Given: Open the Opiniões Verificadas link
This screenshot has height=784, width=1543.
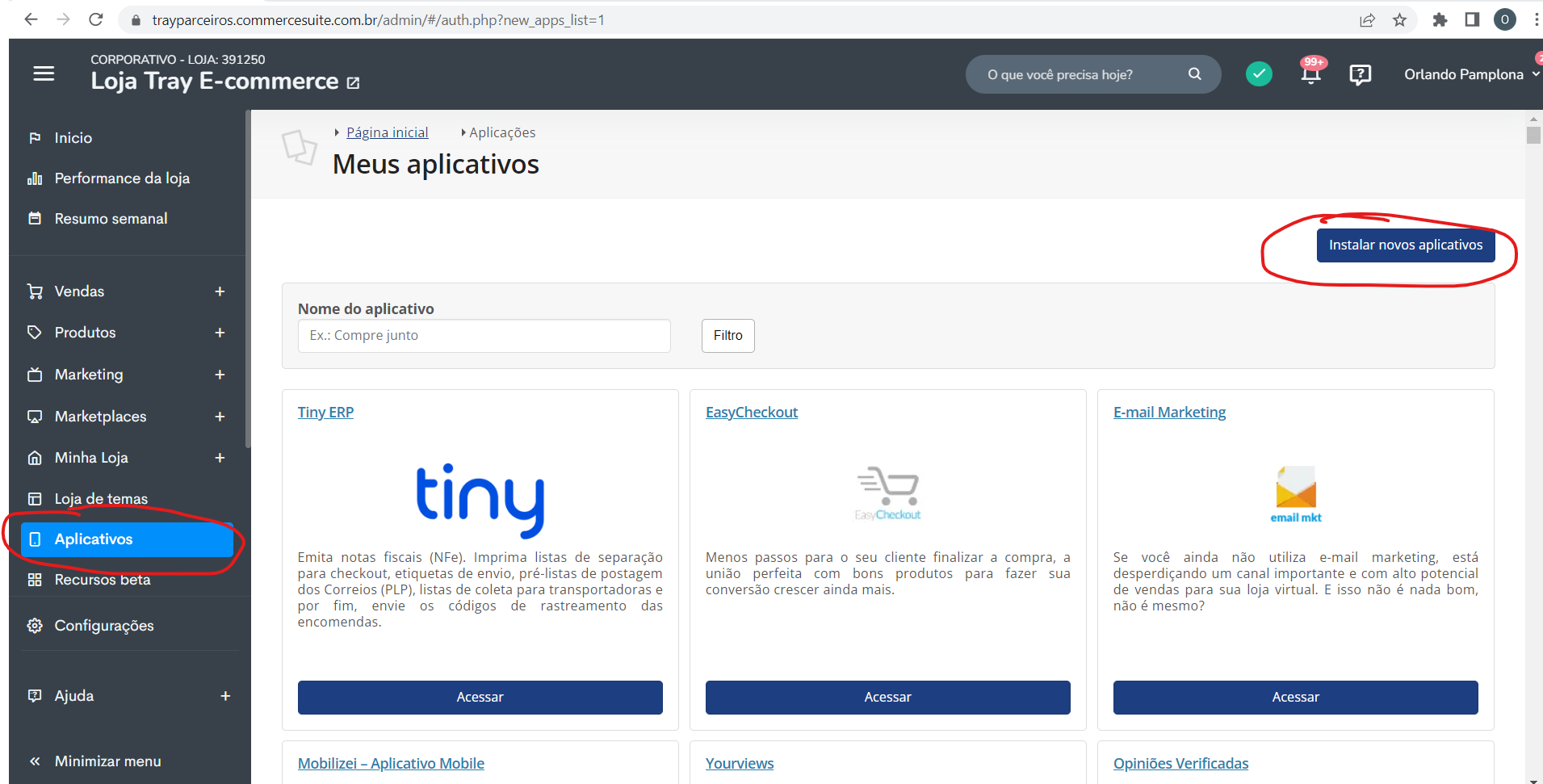Looking at the screenshot, I should click(x=1180, y=764).
